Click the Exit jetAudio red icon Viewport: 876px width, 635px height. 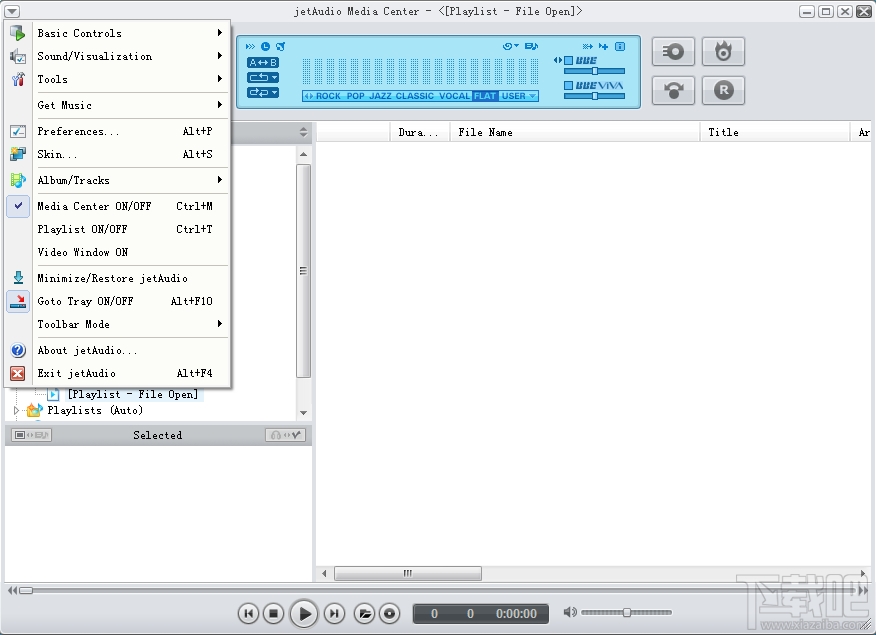click(17, 373)
